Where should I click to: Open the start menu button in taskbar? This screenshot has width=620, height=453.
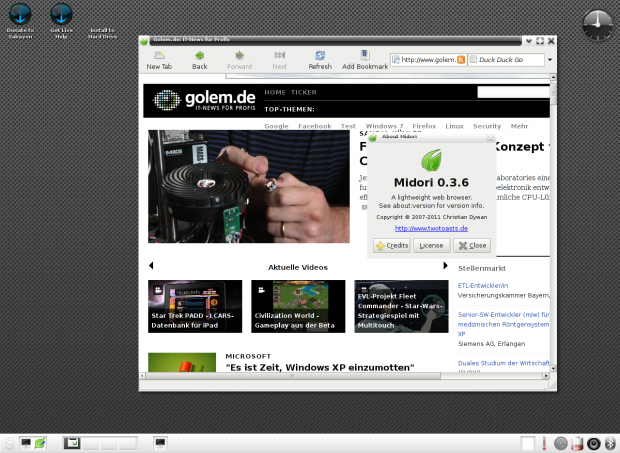pyautogui.click(x=8, y=444)
